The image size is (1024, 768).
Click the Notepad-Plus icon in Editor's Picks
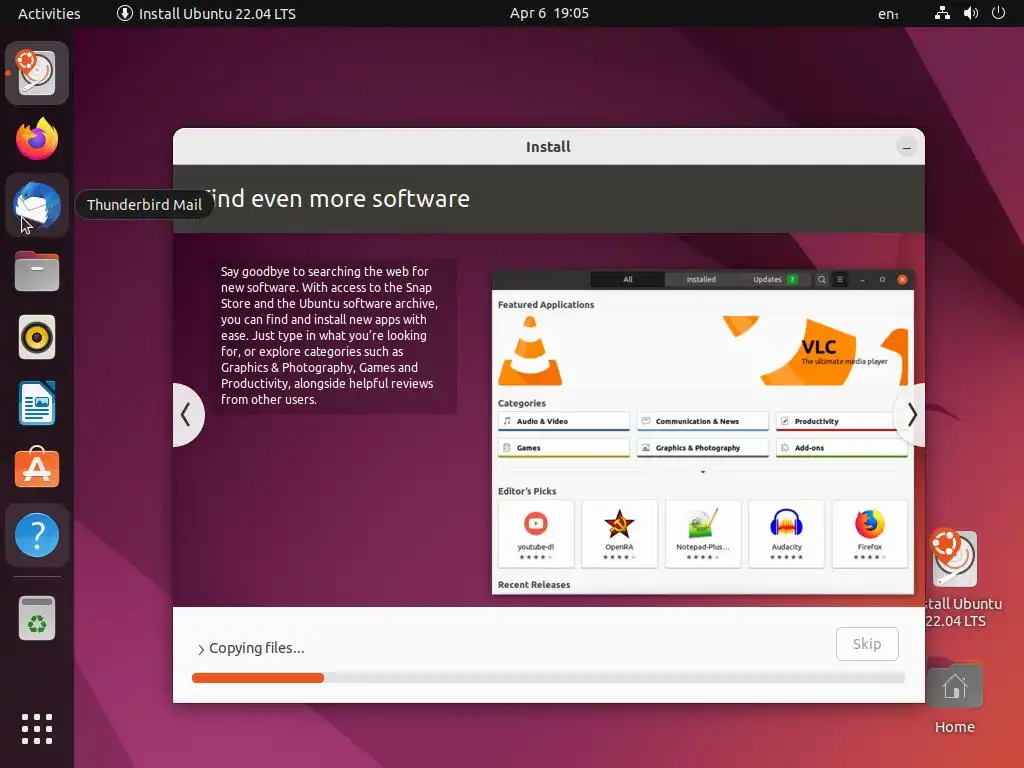[x=703, y=523]
